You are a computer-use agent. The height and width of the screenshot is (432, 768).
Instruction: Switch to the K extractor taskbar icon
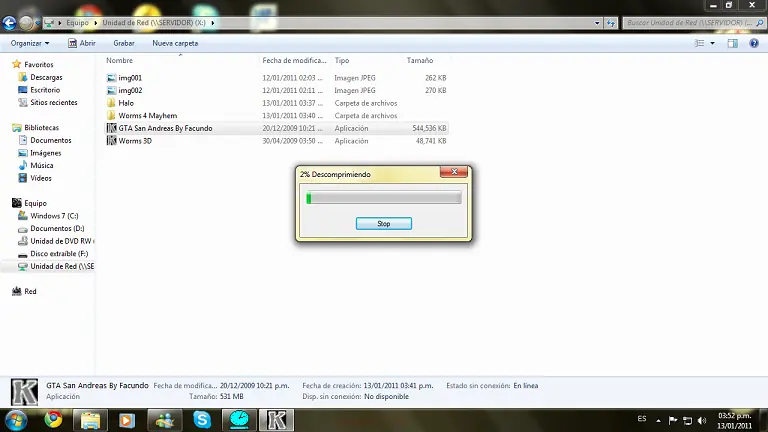tap(276, 420)
